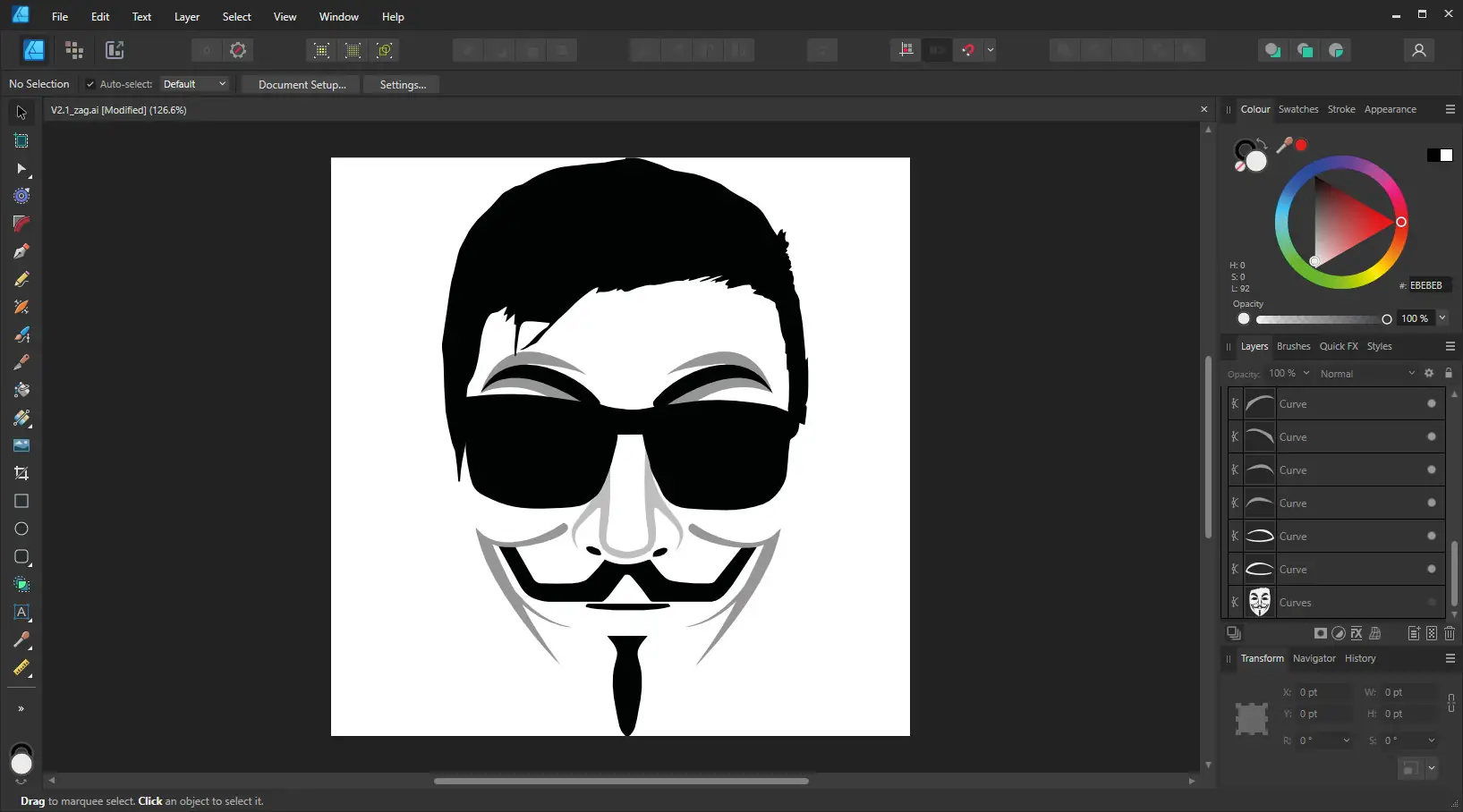Switch to the Pixel Persona icon
Viewport: 1463px width, 812px height.
[x=74, y=50]
